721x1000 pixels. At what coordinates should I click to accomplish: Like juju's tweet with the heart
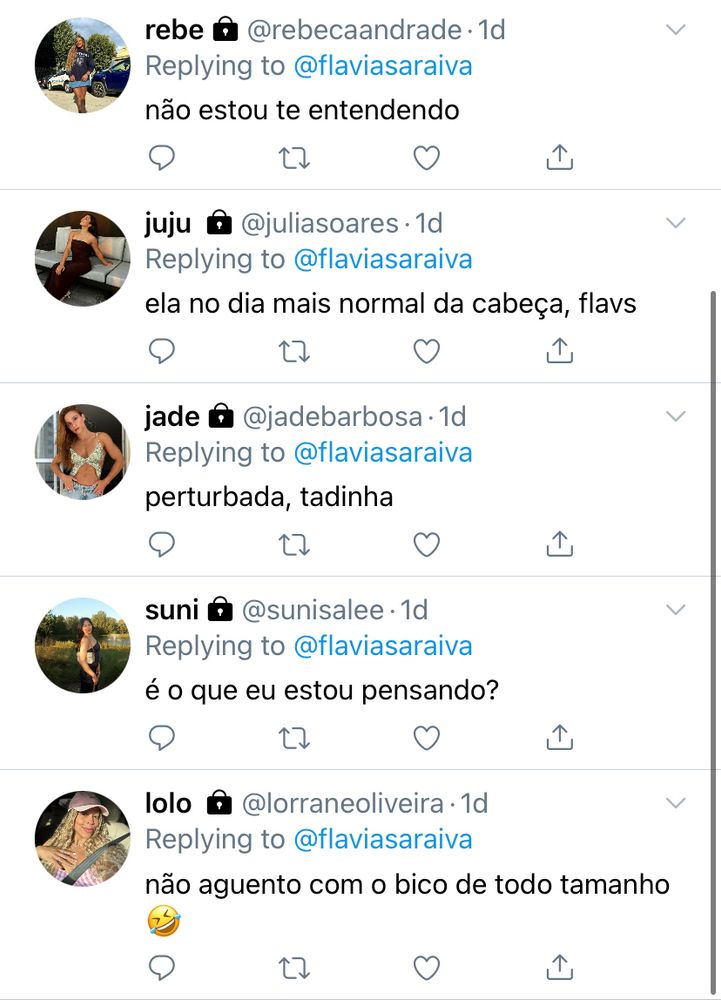427,350
